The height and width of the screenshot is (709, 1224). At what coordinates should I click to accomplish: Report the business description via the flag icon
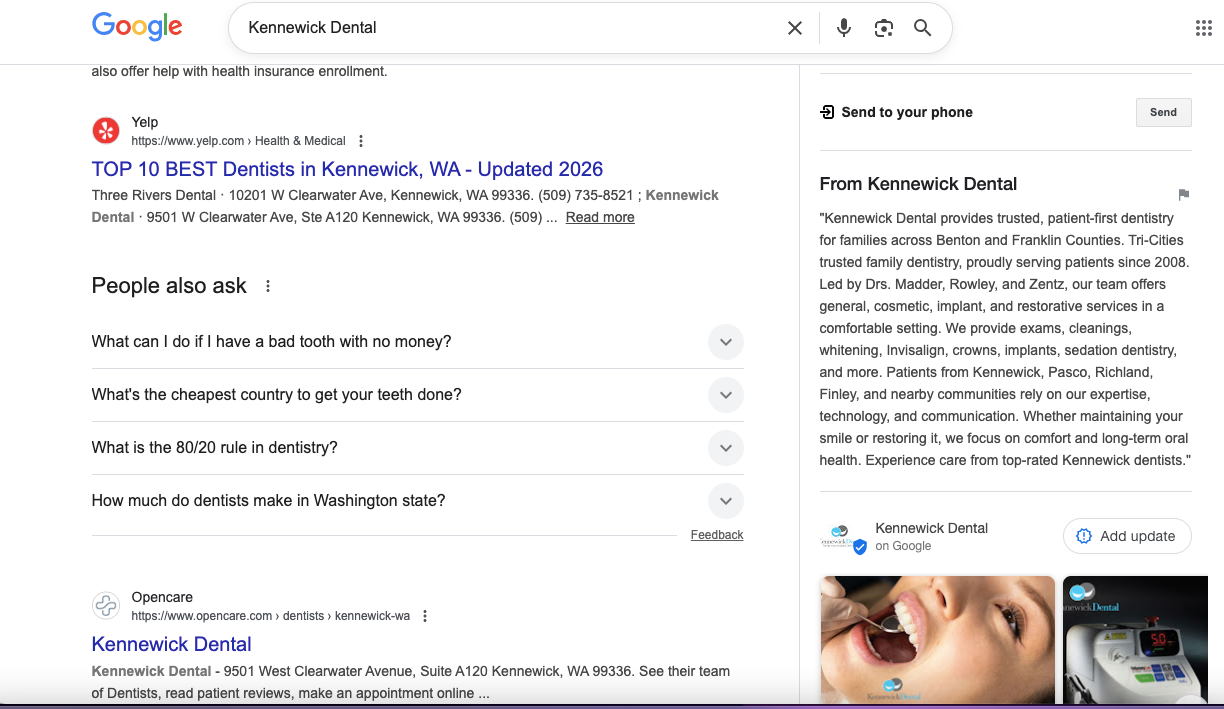tap(1184, 195)
